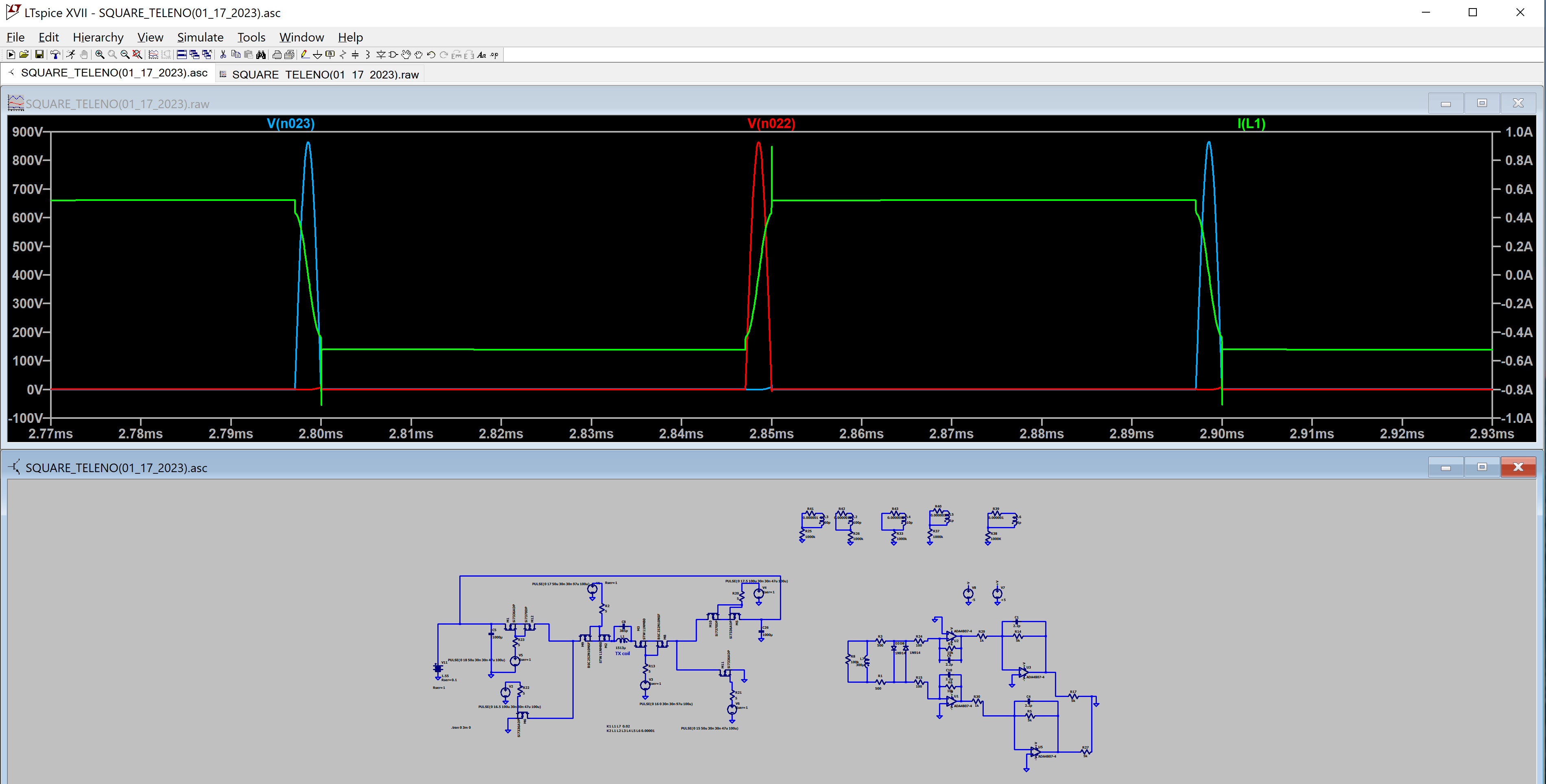Open the Hierarchy menu
1546x784 pixels.
(x=98, y=37)
